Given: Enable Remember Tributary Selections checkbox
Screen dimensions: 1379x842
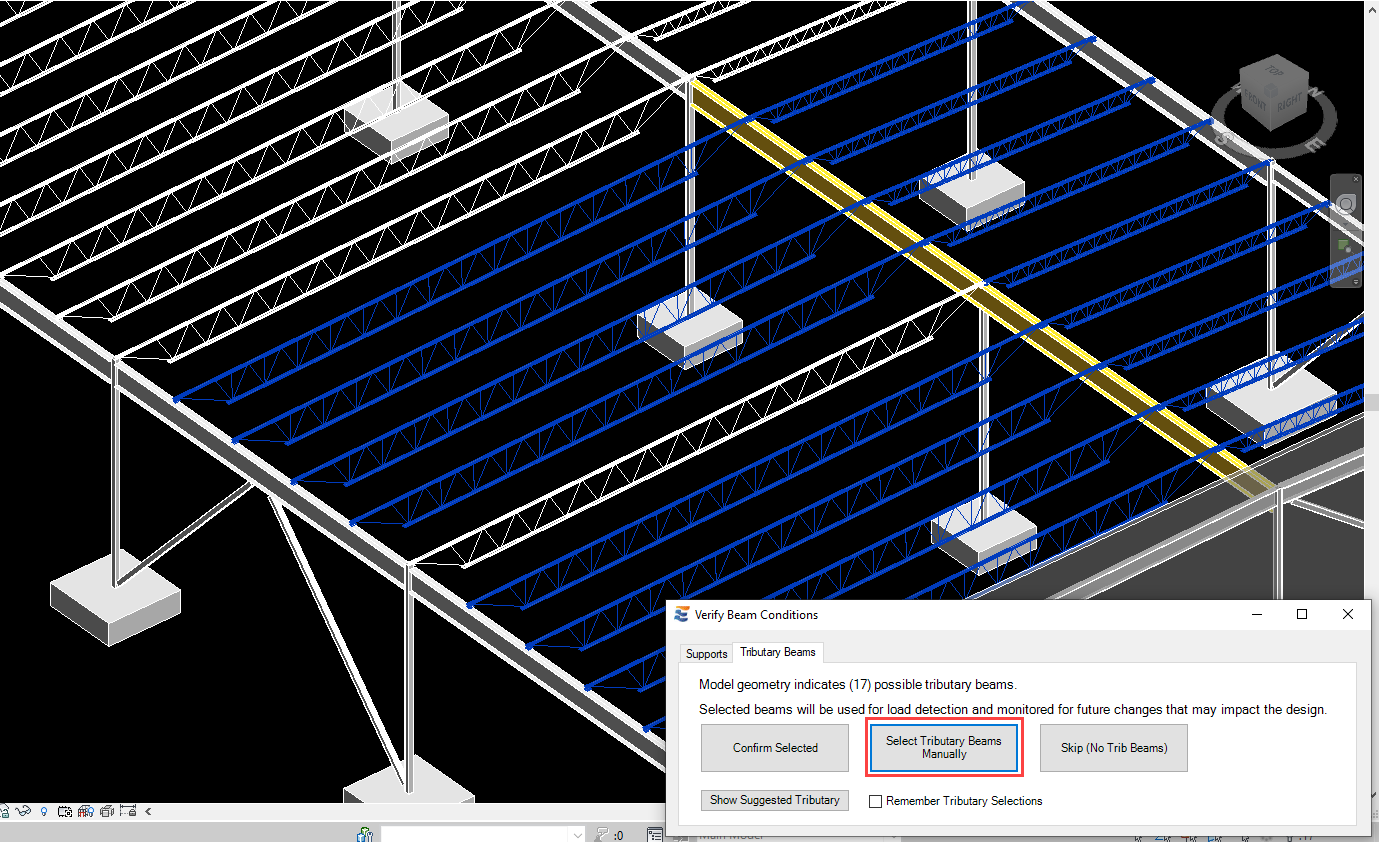Looking at the screenshot, I should [x=875, y=801].
